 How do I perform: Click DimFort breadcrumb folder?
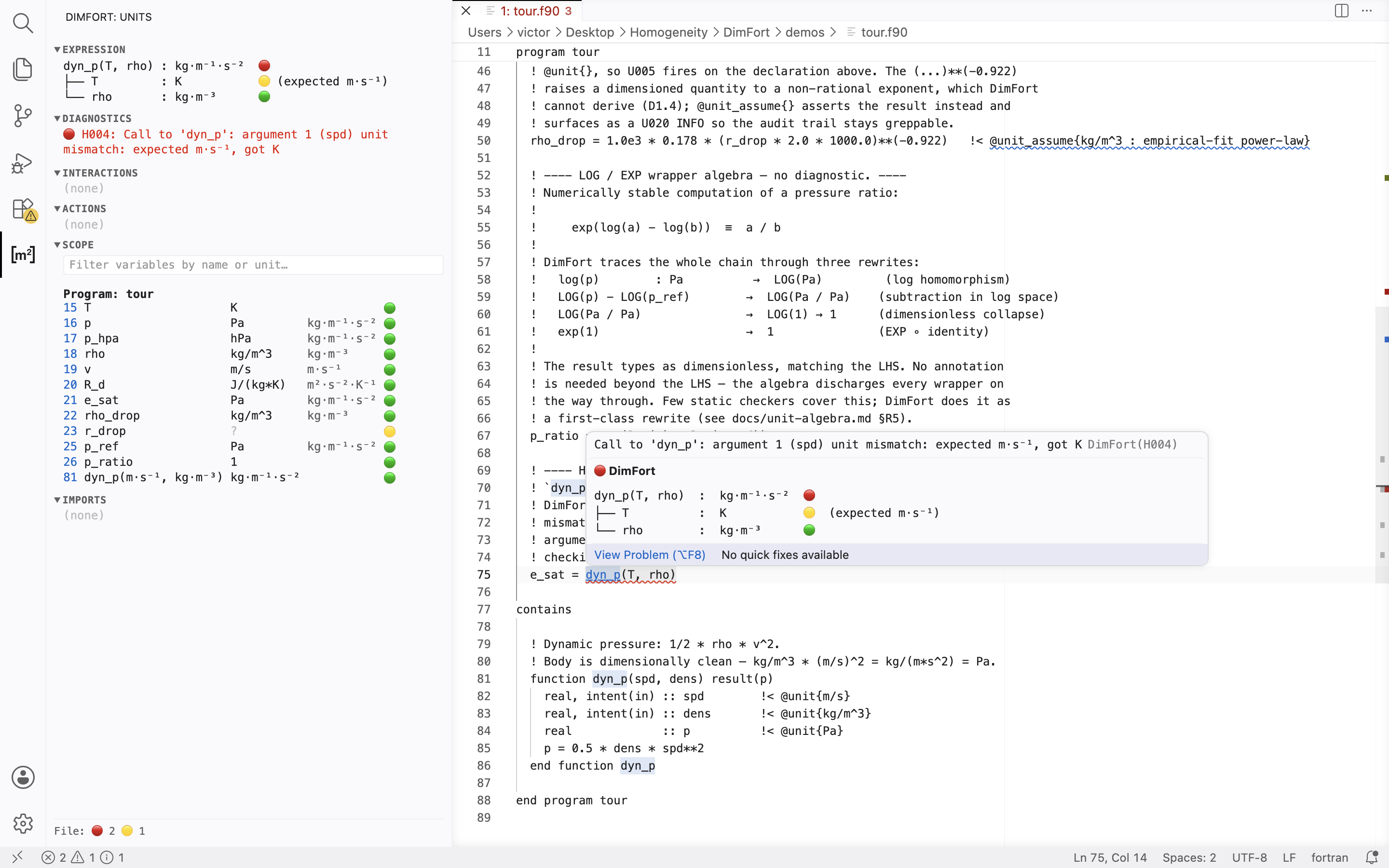tap(746, 32)
